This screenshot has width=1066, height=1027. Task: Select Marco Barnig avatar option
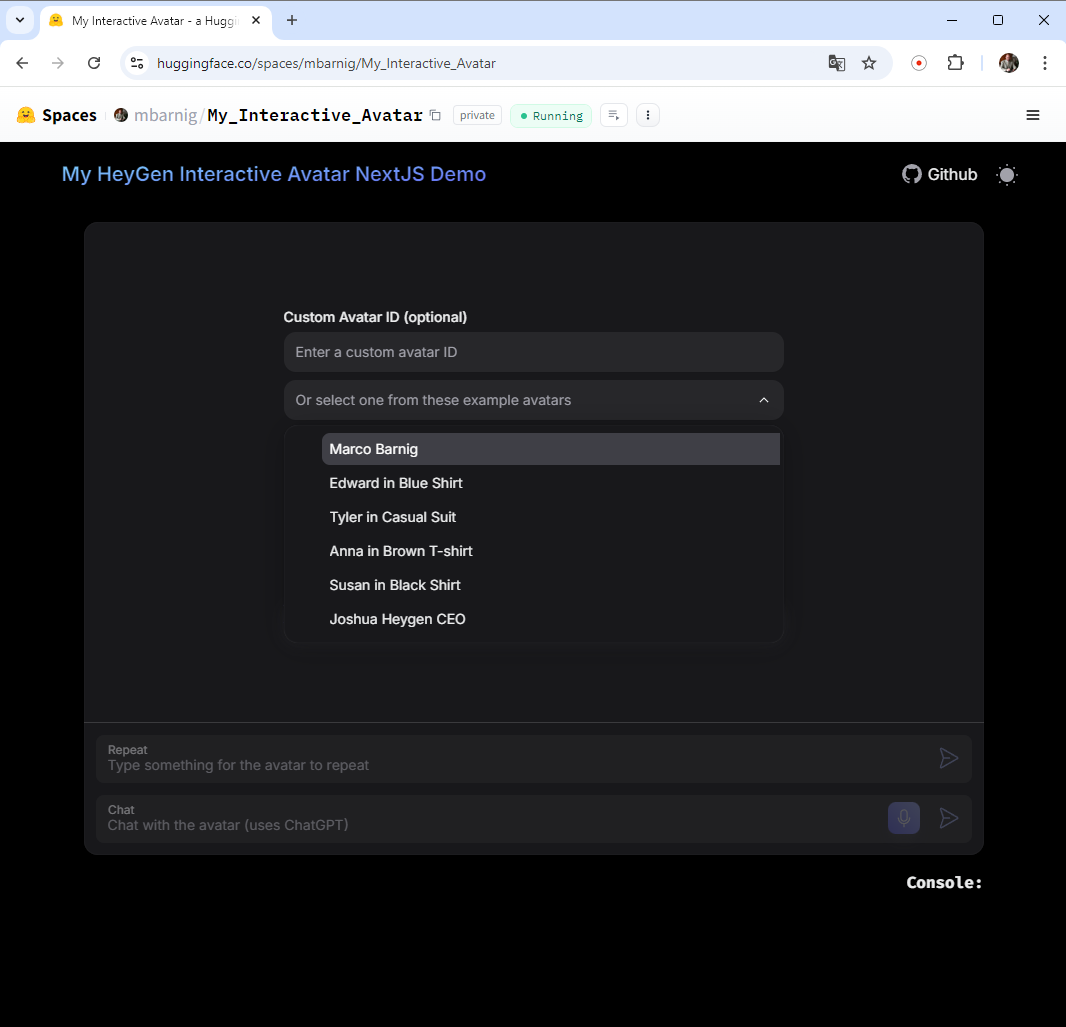pos(551,449)
